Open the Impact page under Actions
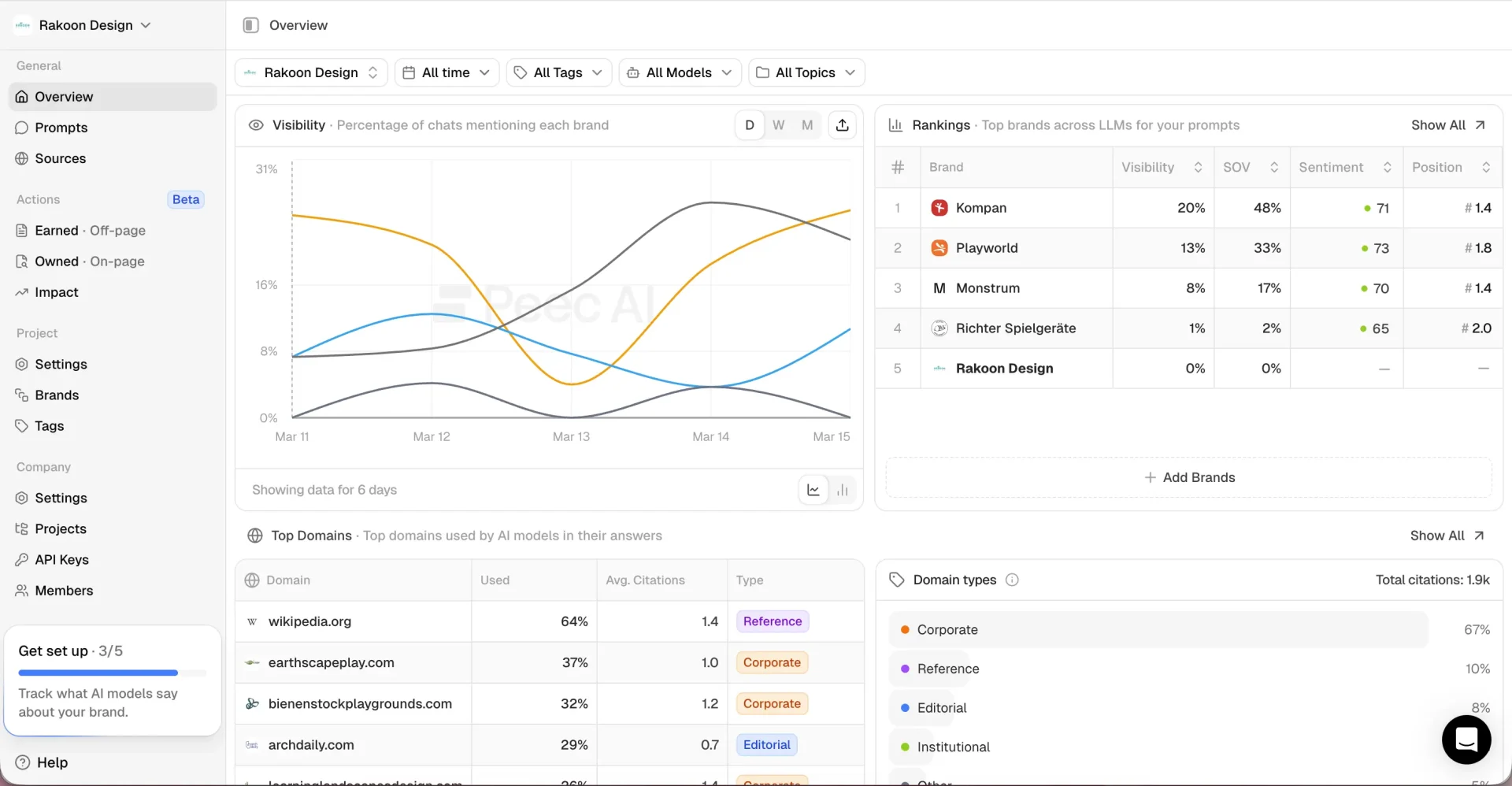1512x786 pixels. [x=56, y=291]
